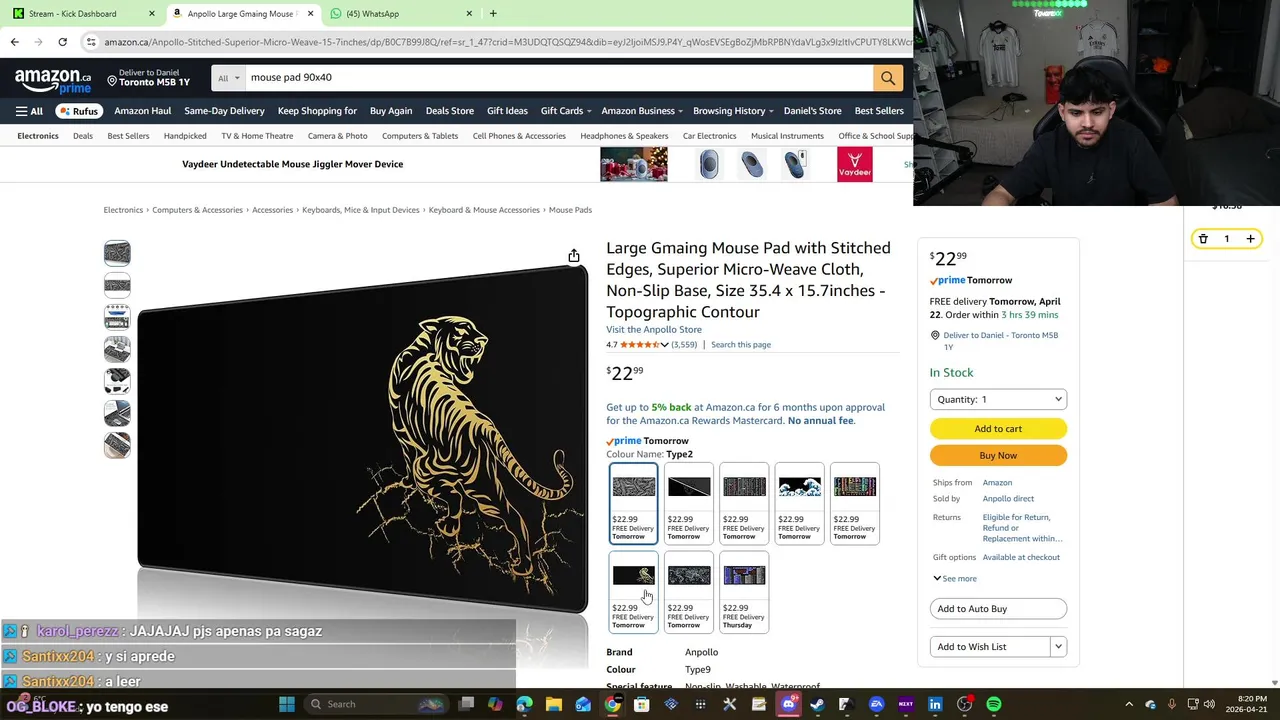
Task: Increase cart quantity with the plus icon
Action: pyautogui.click(x=1250, y=239)
